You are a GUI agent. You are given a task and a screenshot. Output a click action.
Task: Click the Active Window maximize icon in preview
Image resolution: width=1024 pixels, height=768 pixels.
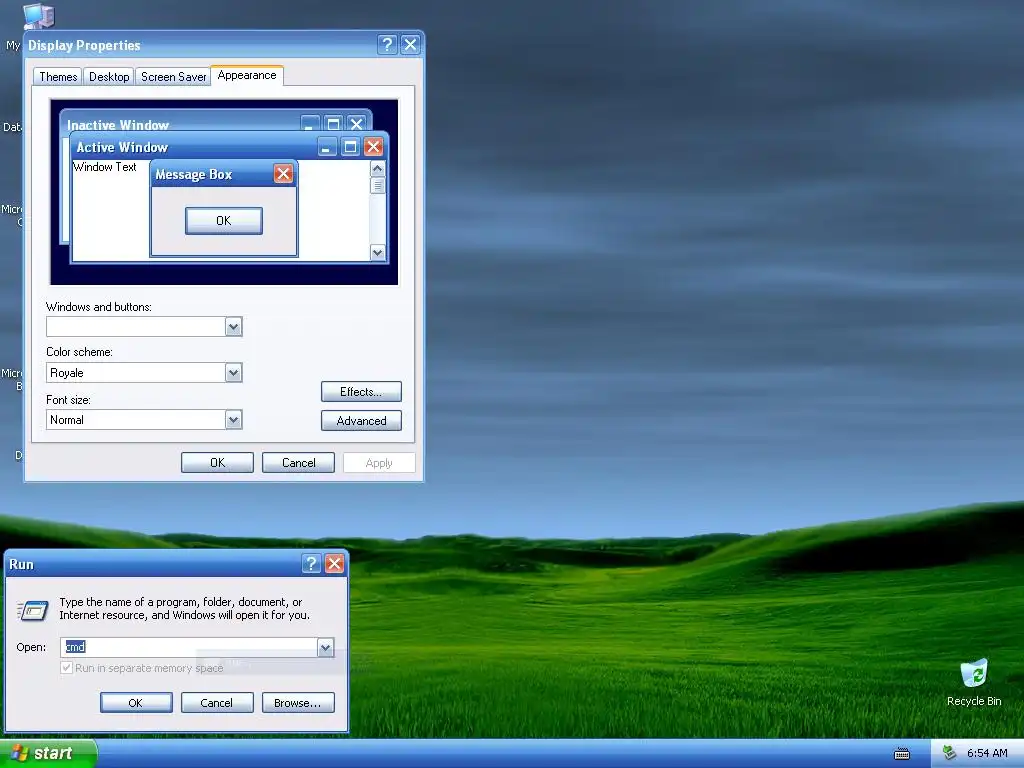coord(350,146)
